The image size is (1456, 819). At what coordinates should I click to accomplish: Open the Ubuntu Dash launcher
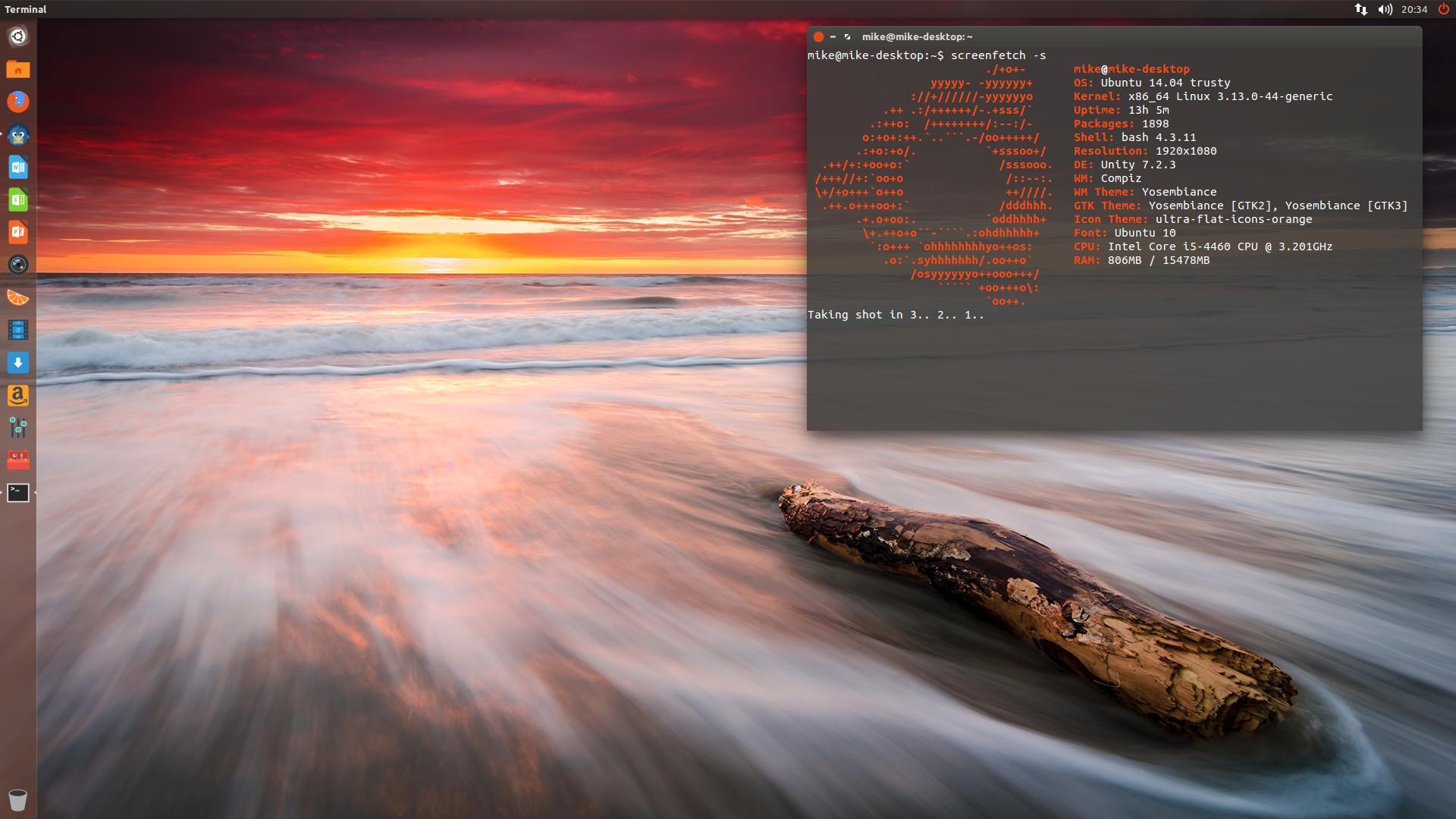pos(18,36)
